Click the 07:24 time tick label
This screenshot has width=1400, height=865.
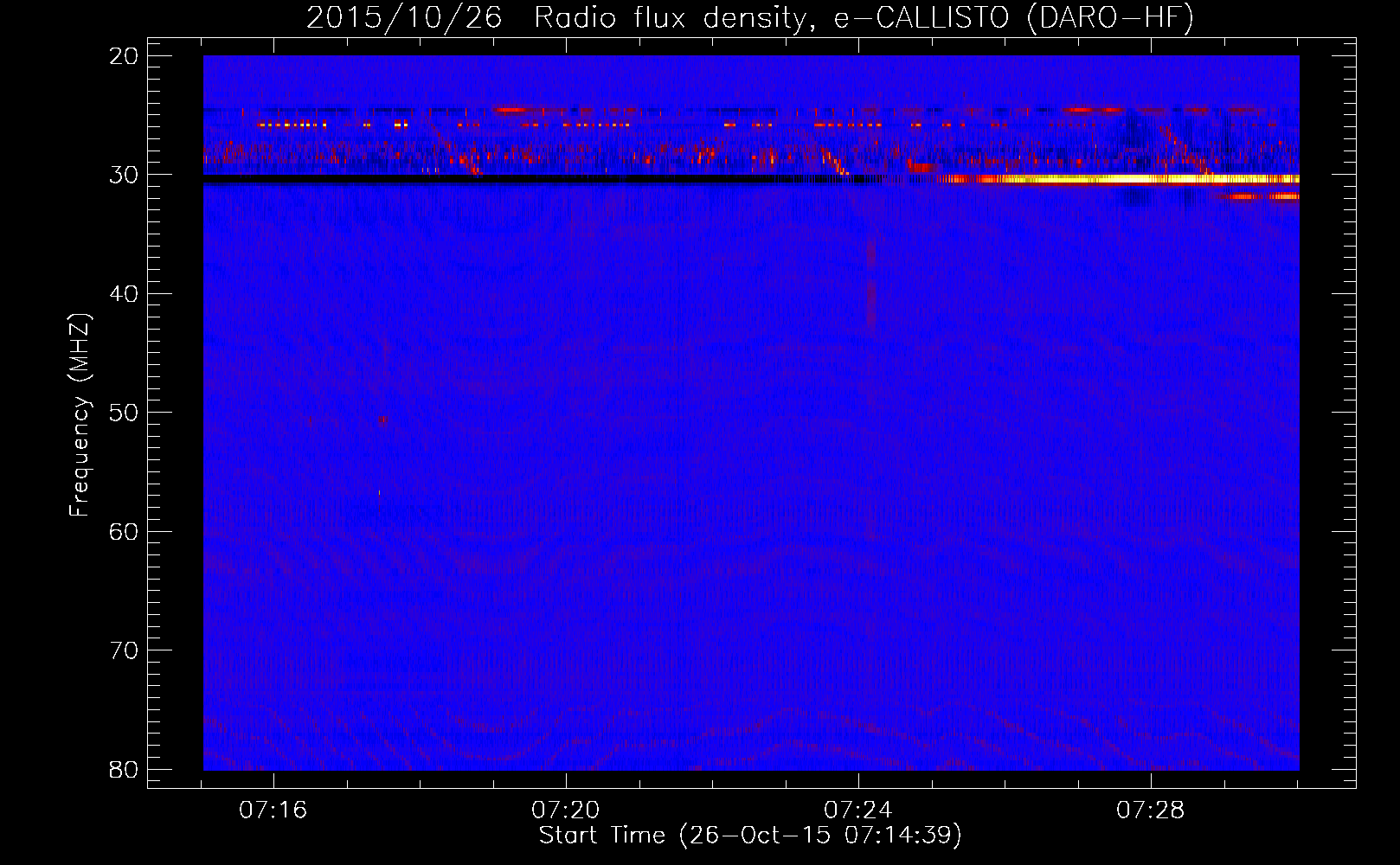(x=858, y=811)
